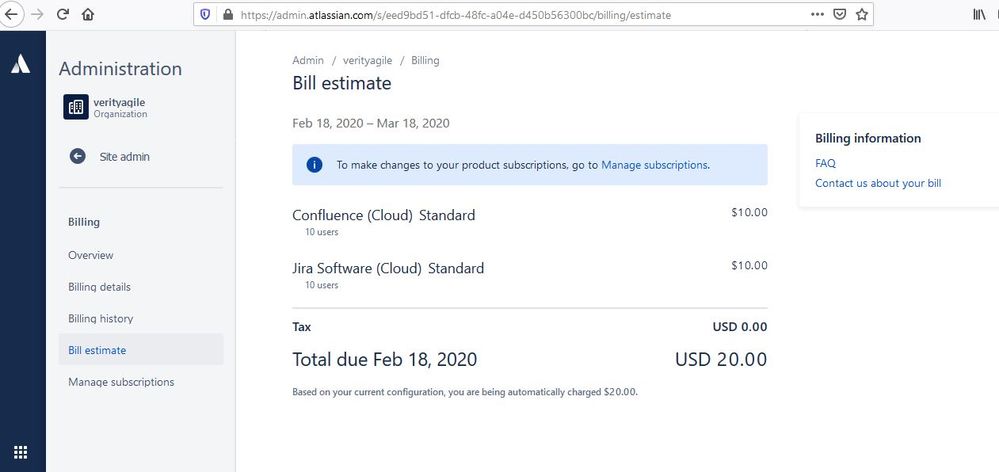Click the 10 users text under Confluence

[x=321, y=232]
